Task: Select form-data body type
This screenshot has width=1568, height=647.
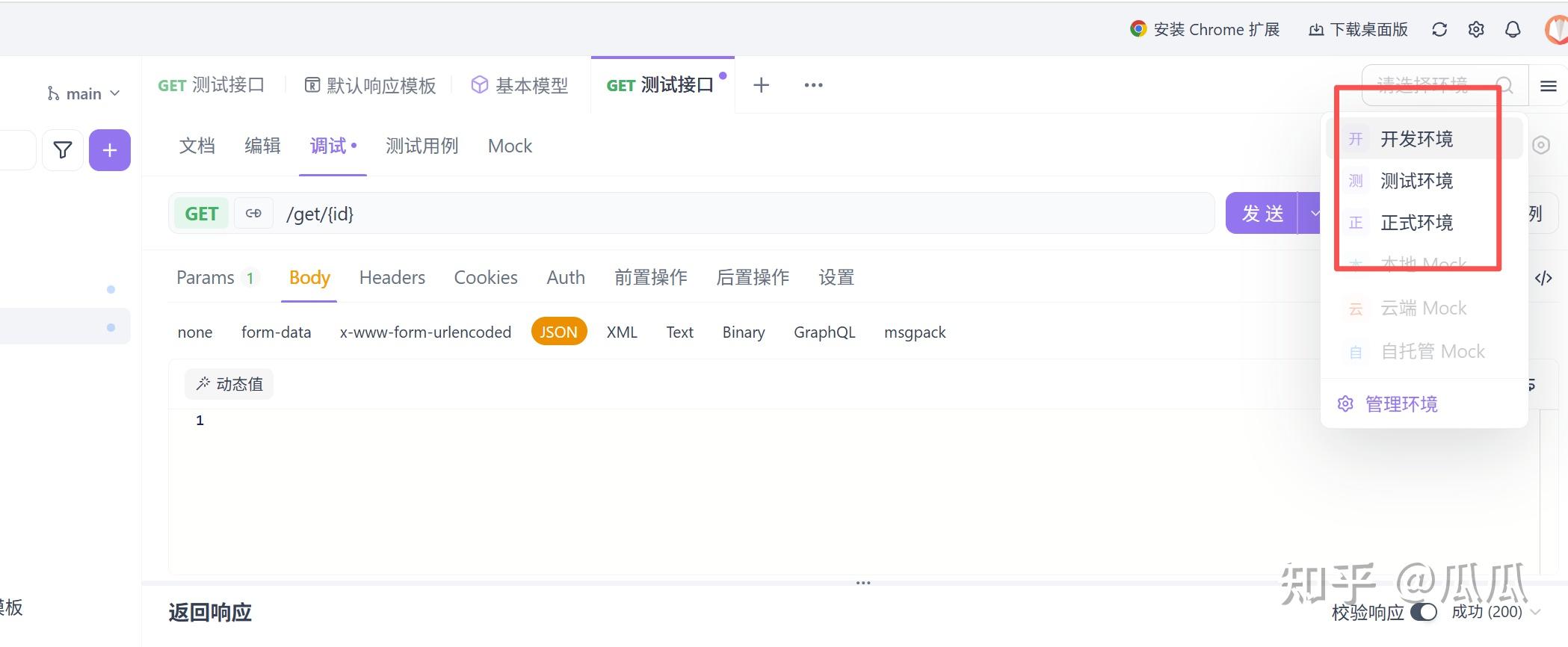Action: [276, 332]
